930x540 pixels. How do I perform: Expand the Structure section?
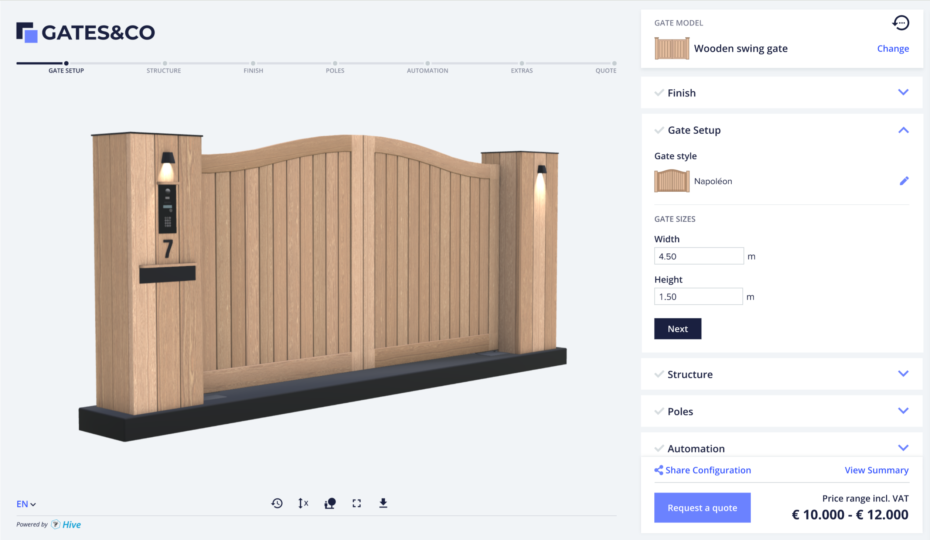[x=903, y=374]
